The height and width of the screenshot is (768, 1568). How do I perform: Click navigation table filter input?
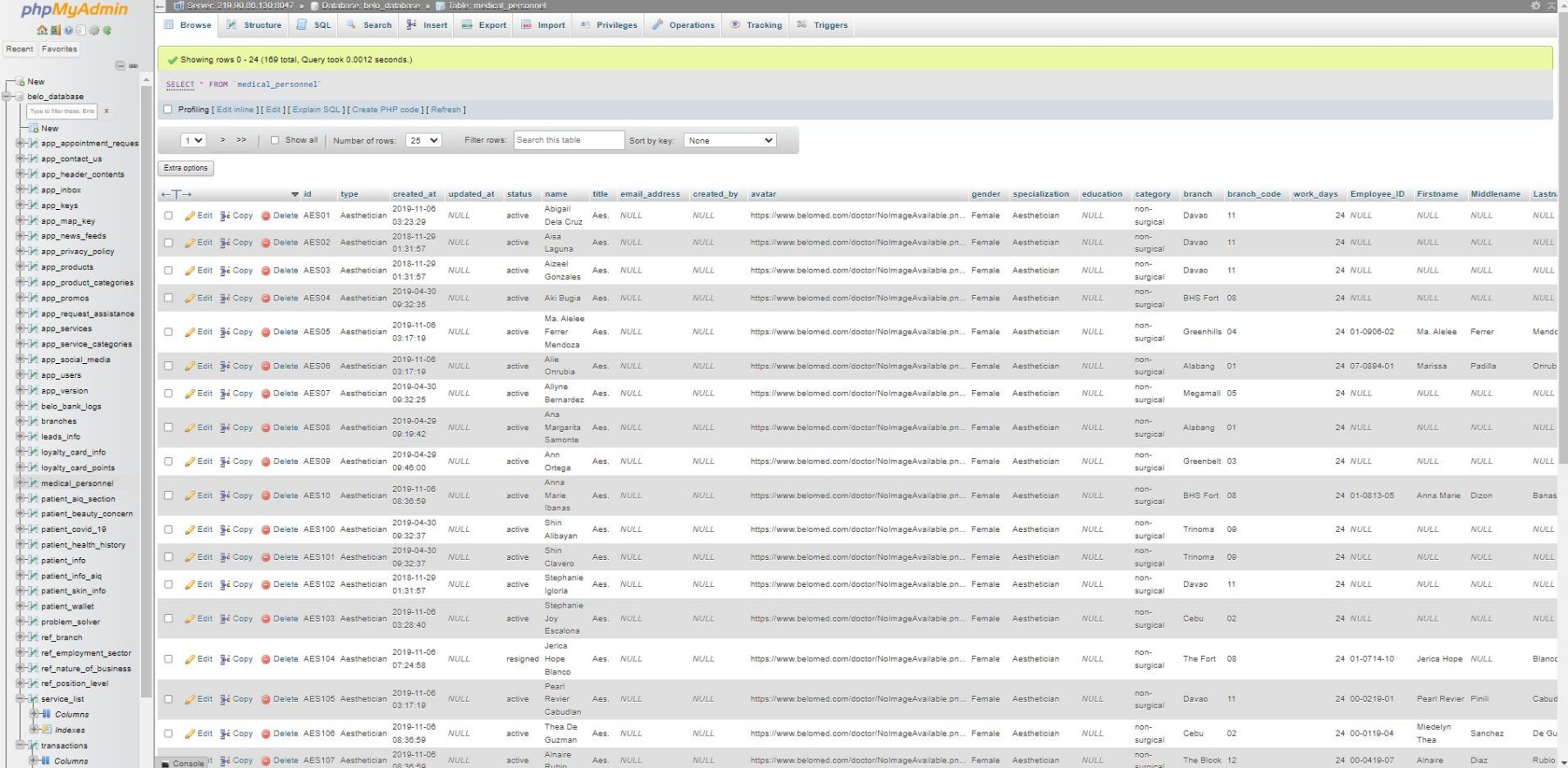tap(62, 111)
